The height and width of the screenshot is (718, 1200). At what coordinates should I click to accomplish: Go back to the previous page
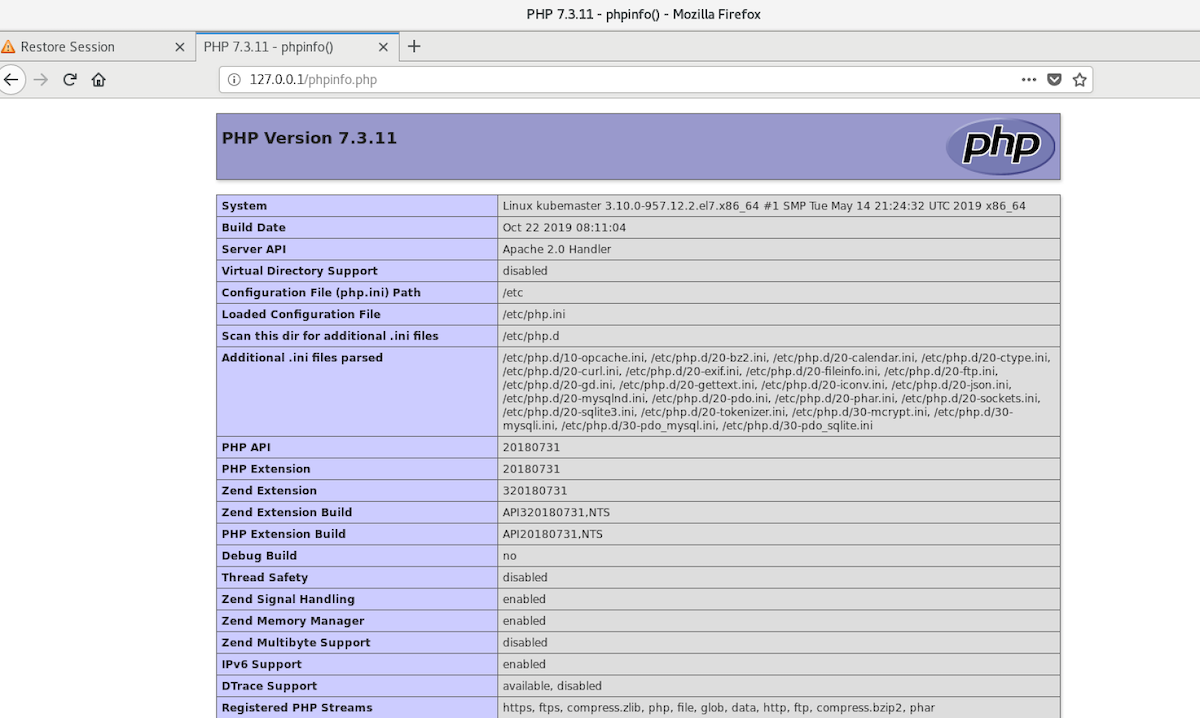11,80
